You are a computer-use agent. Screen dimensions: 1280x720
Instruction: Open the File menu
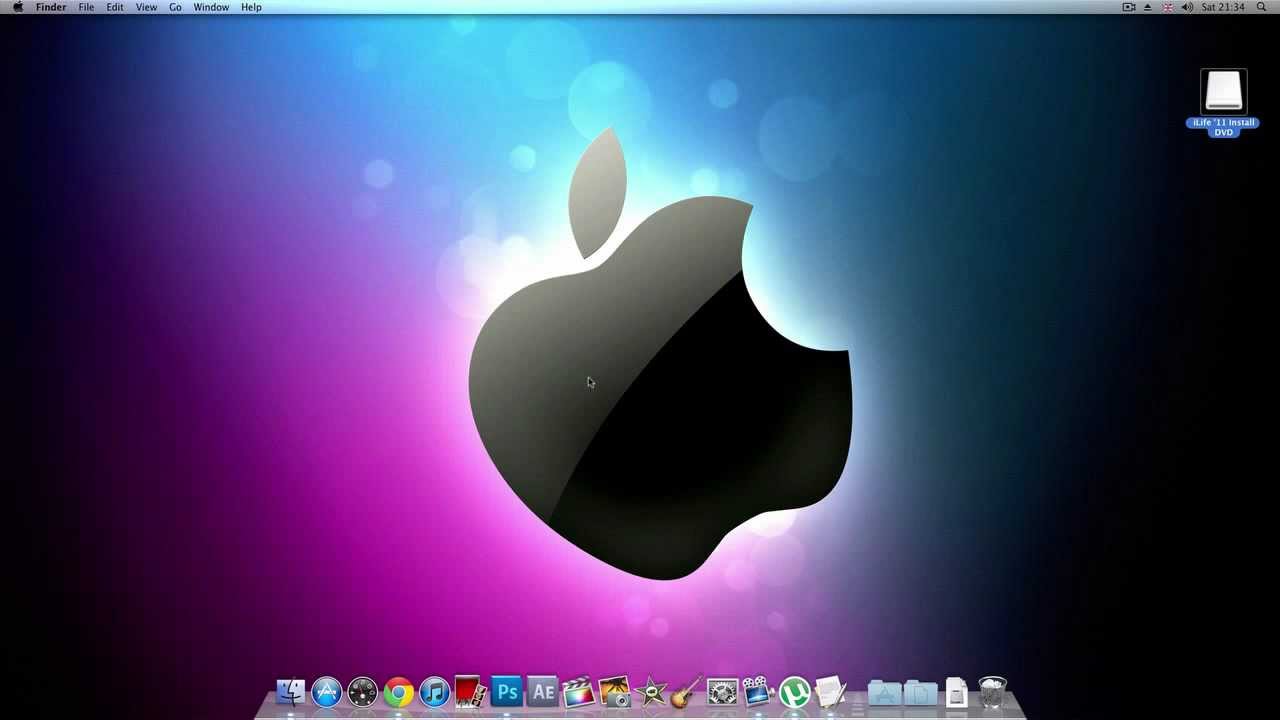click(87, 7)
